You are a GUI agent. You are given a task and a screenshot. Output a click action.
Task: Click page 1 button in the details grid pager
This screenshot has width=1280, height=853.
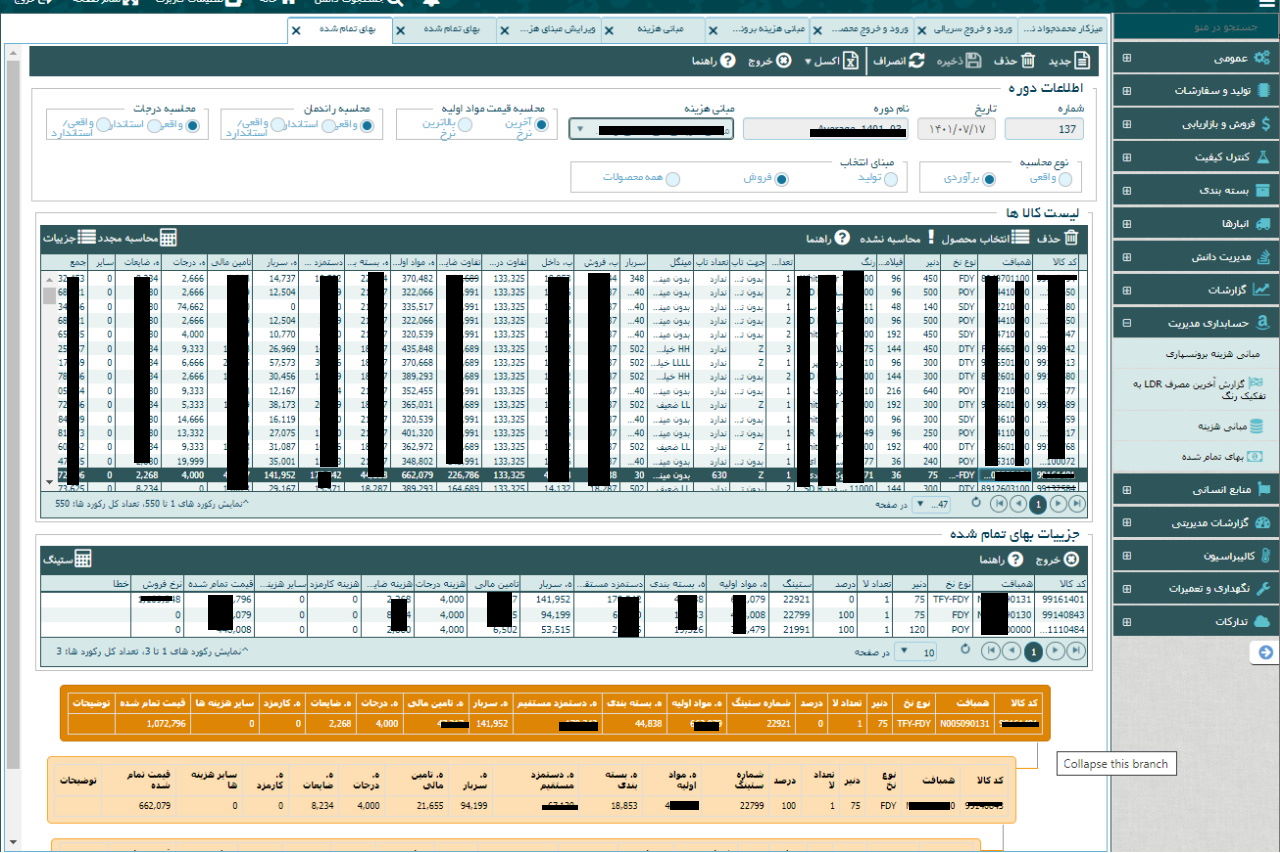1035,651
